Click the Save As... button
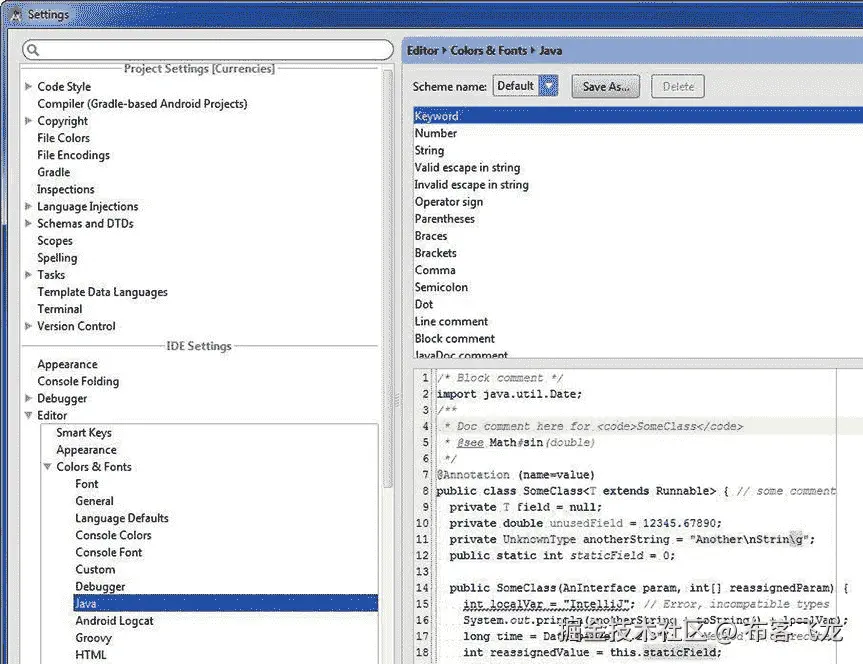Viewport: 863px width, 664px height. (605, 86)
